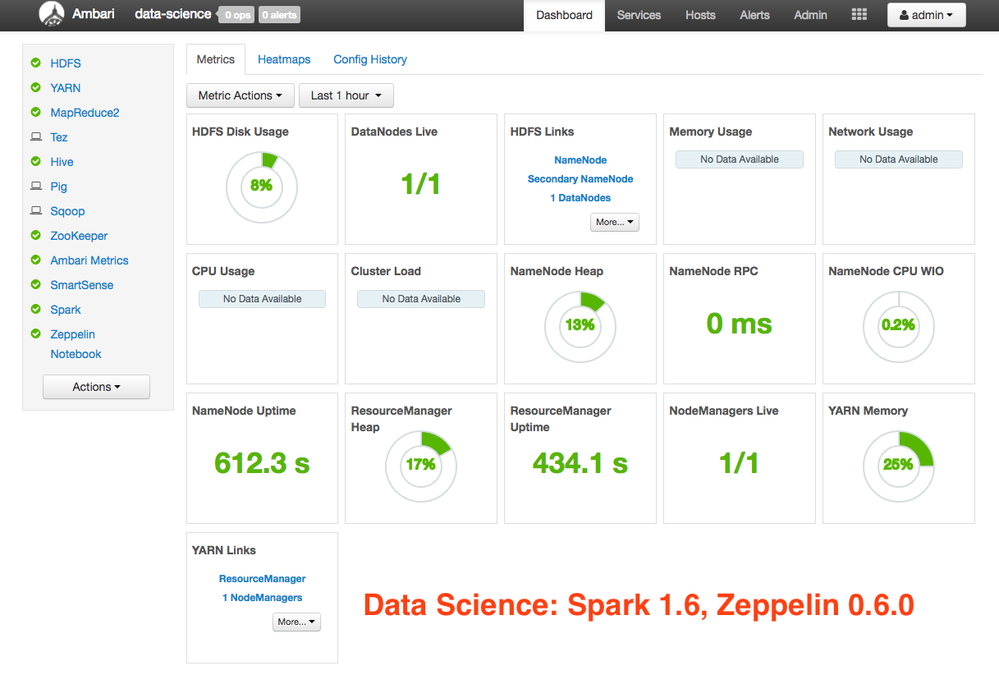This screenshot has height=699, width=999.
Task: Click the green check icon next to YARN
Action: pyautogui.click(x=38, y=88)
